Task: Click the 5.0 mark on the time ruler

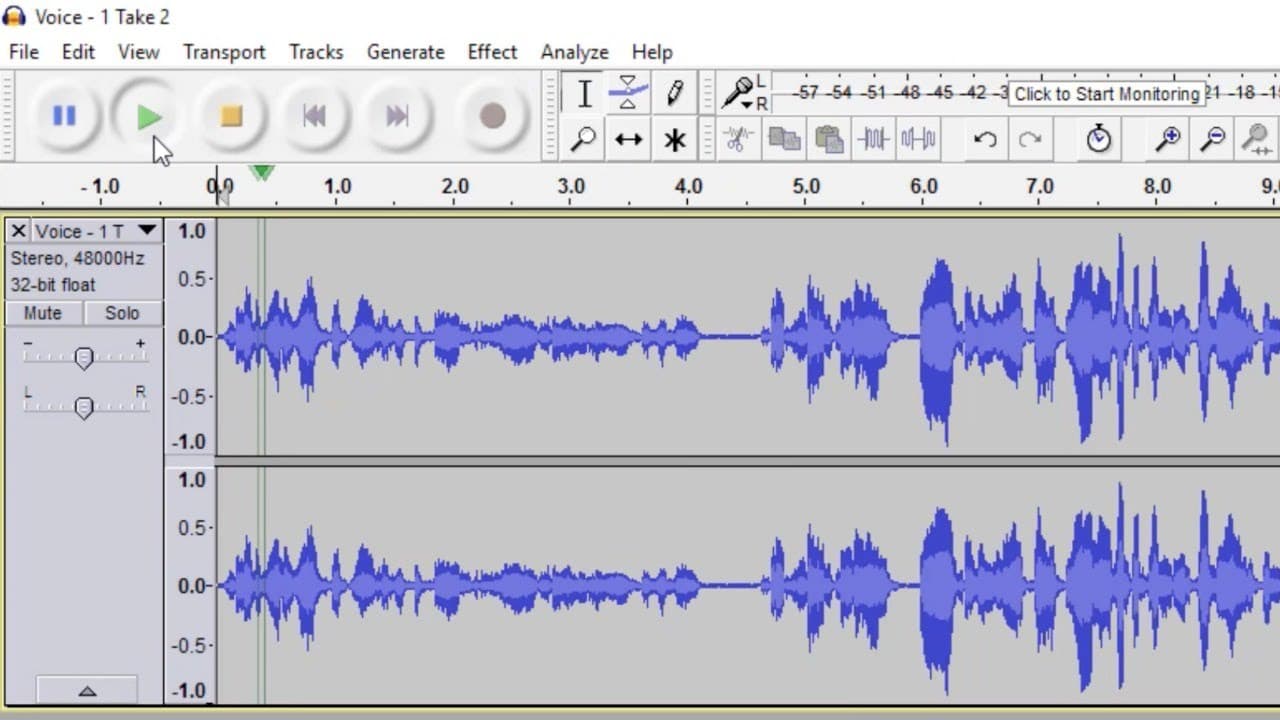Action: point(806,186)
